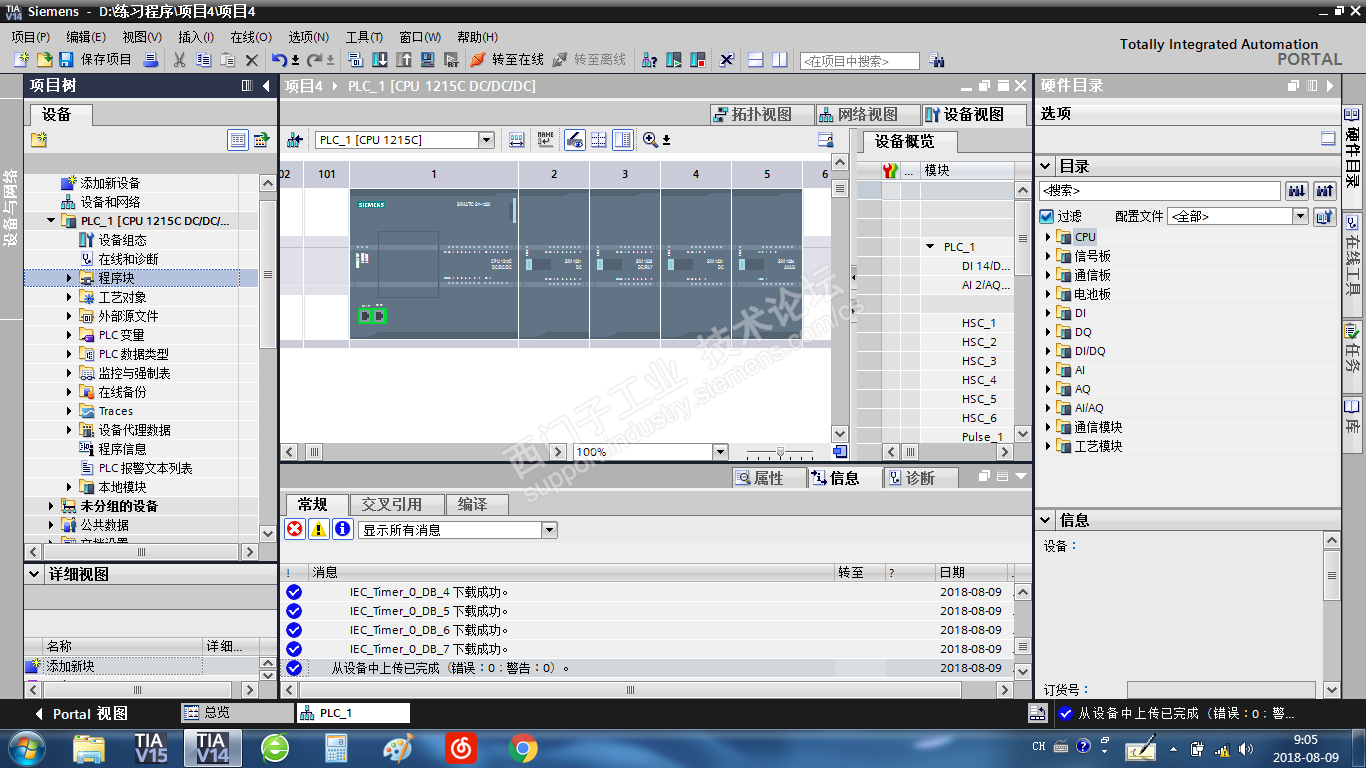The width and height of the screenshot is (1366, 768).
Task: Click the Windows Start button
Action: [27, 748]
